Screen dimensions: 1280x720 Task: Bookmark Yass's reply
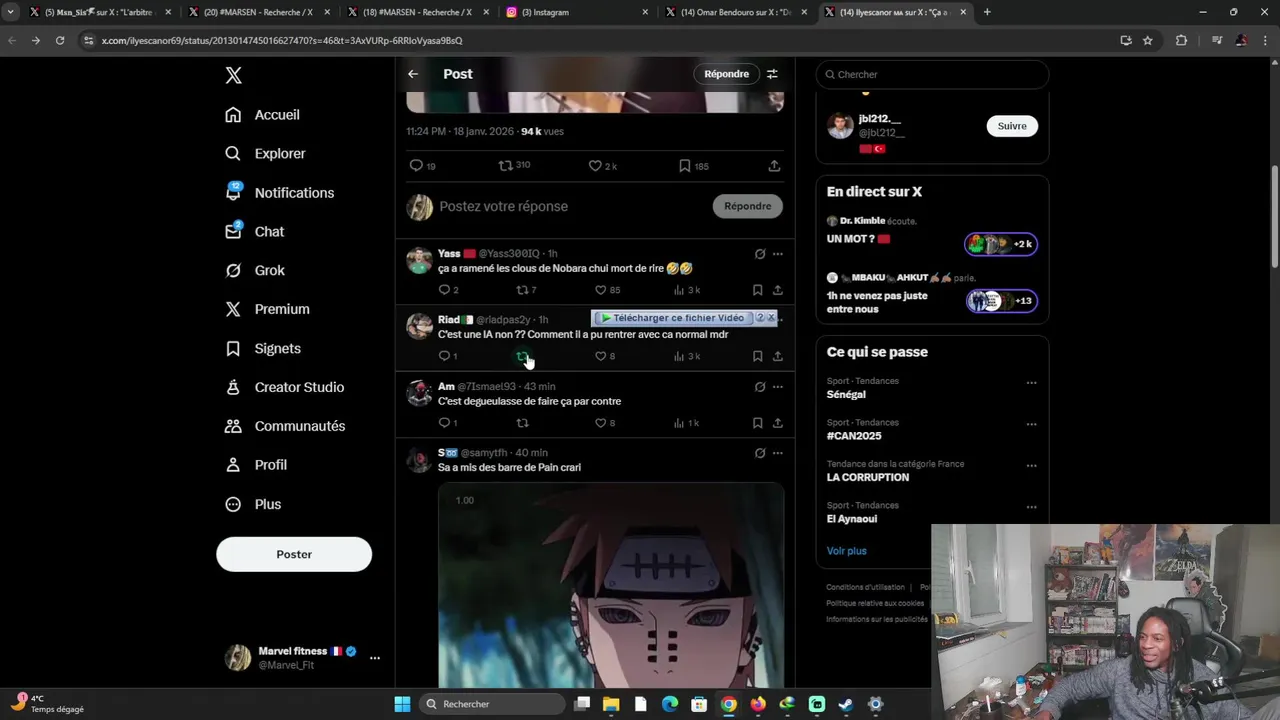click(757, 290)
